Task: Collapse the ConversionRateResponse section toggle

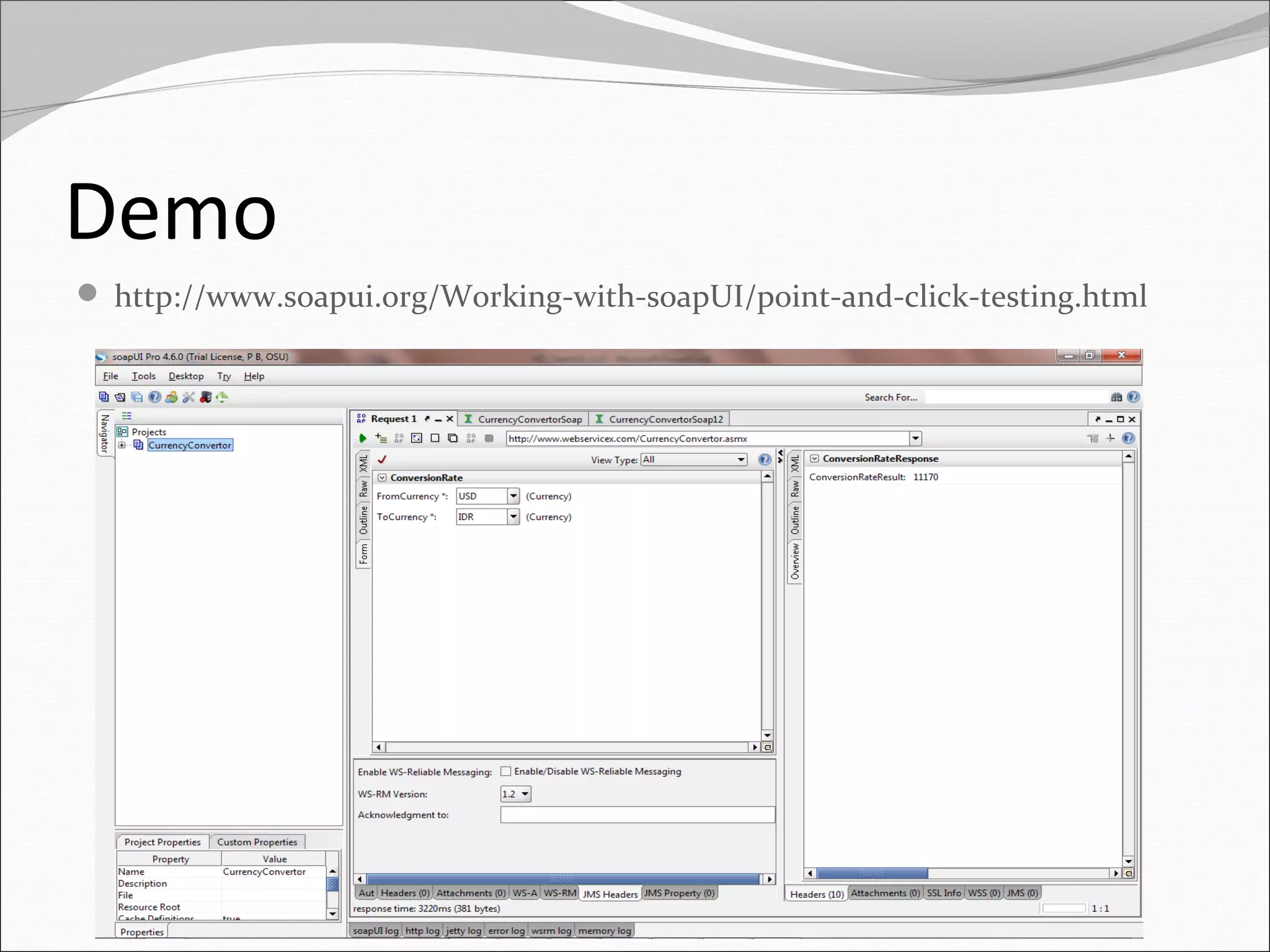Action: click(815, 459)
